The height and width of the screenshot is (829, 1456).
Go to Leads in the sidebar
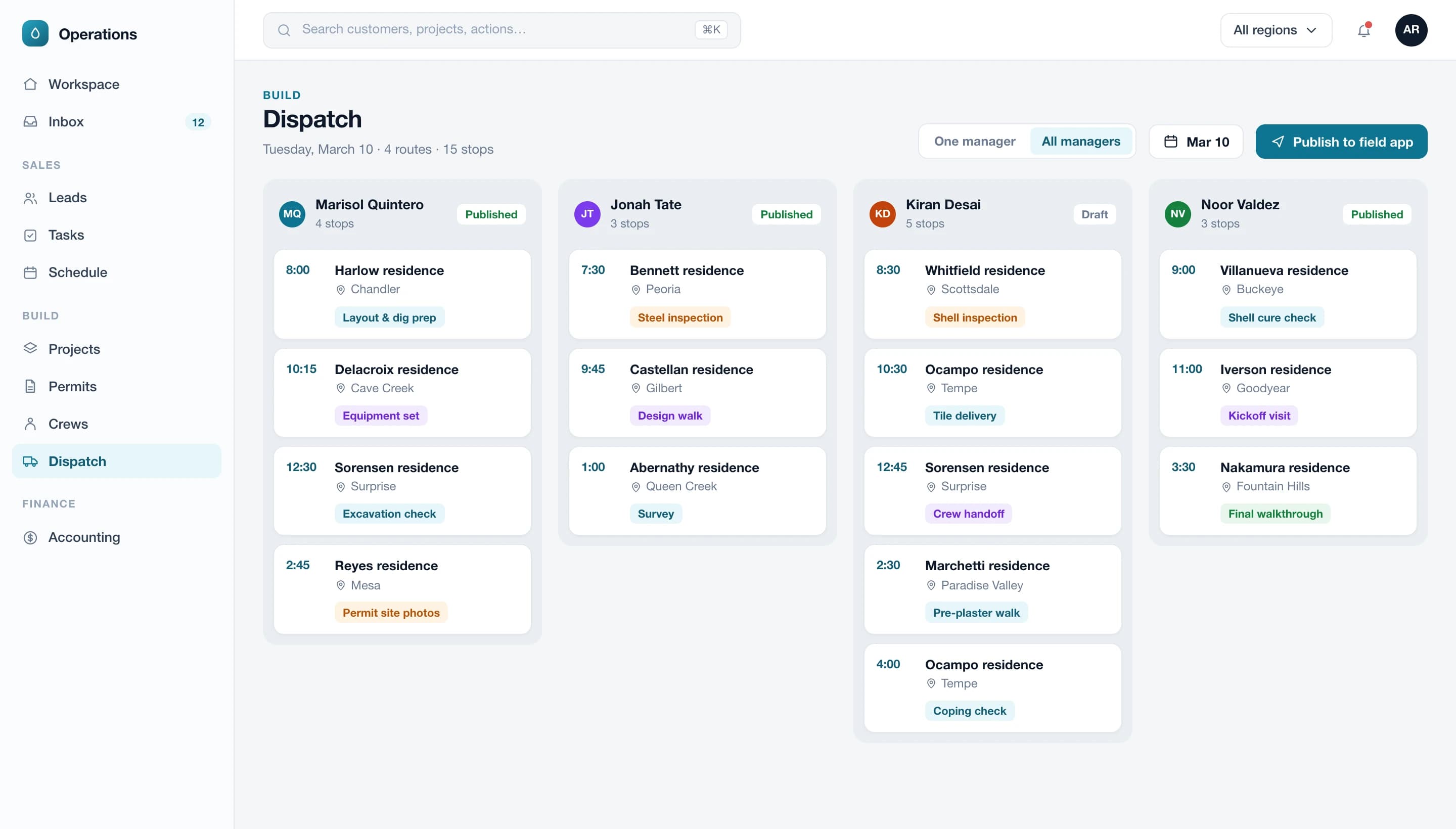117,198
